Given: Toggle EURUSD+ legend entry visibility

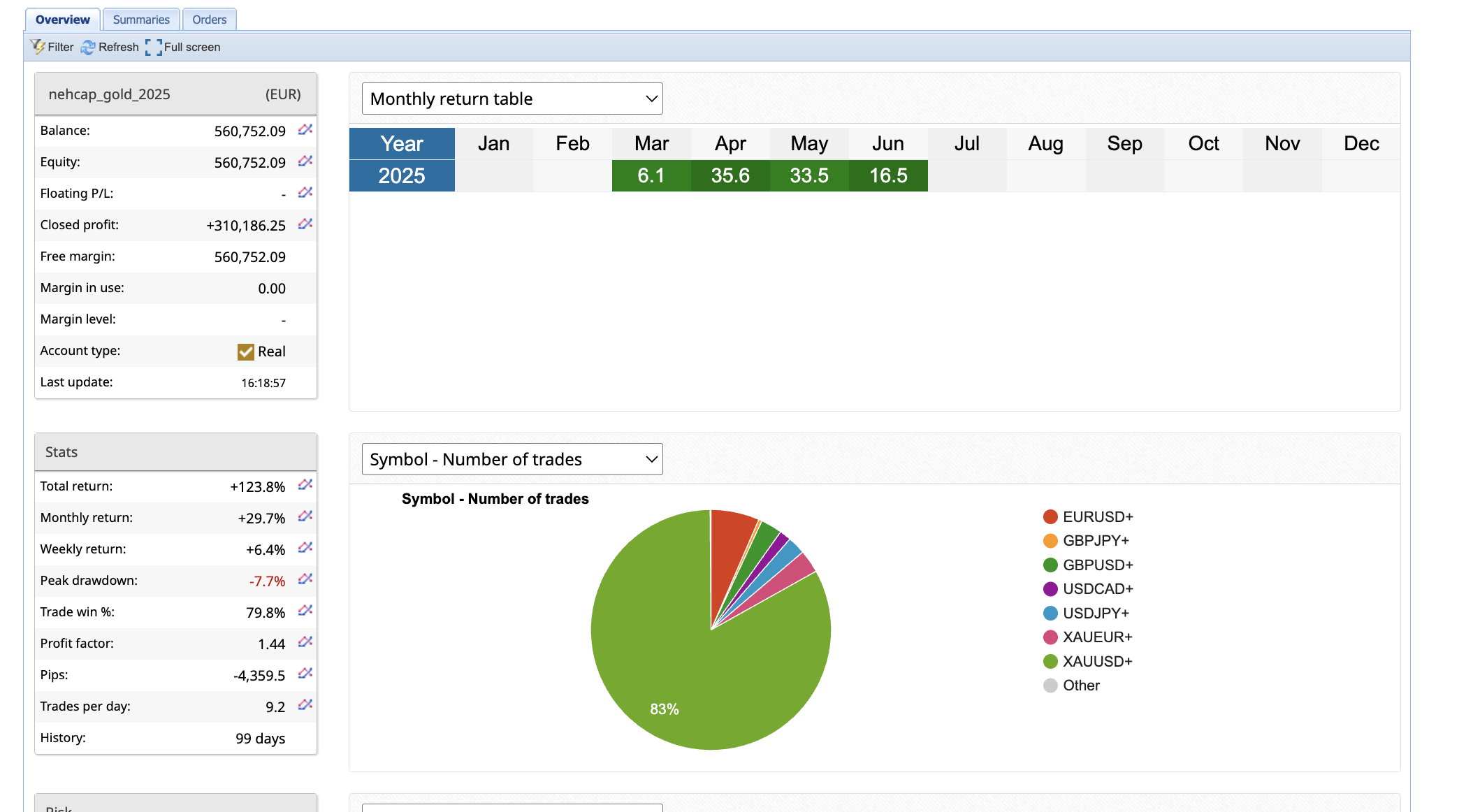Looking at the screenshot, I should [x=1097, y=516].
